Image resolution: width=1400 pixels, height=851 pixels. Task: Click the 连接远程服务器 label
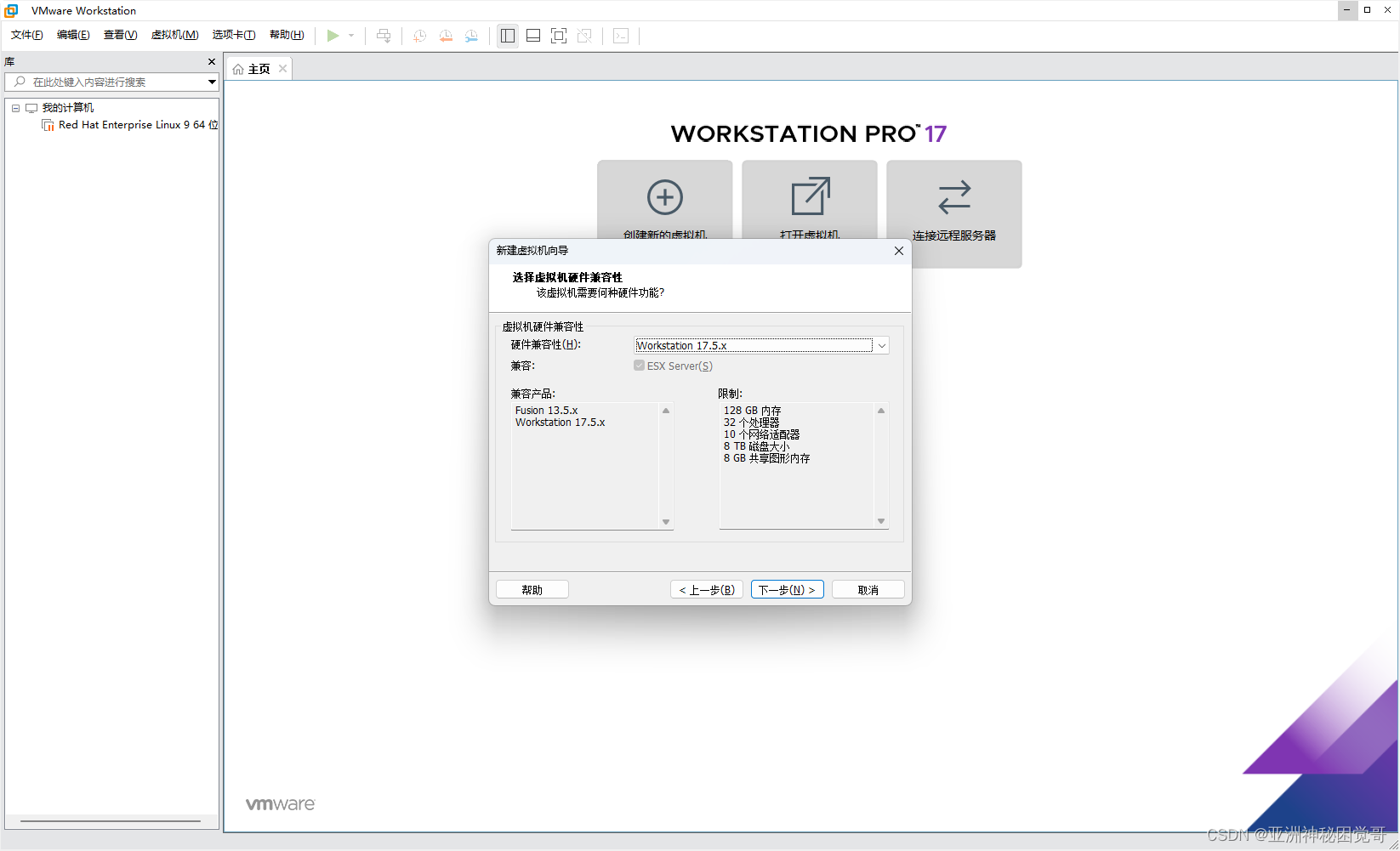[x=954, y=235]
